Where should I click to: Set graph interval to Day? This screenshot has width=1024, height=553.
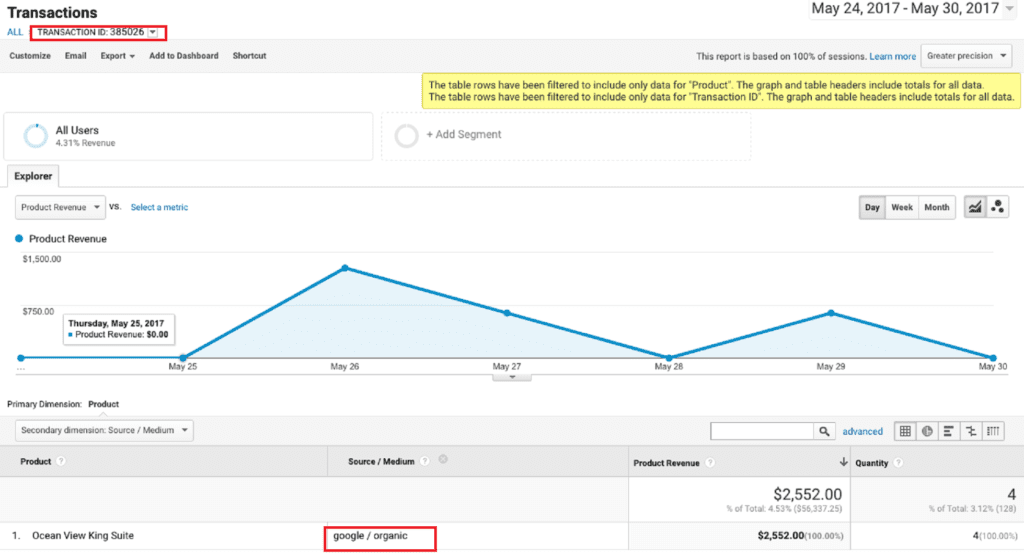872,207
